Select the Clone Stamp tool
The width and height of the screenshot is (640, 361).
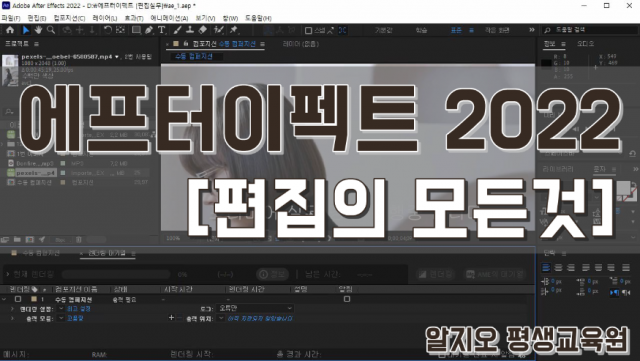[190, 30]
